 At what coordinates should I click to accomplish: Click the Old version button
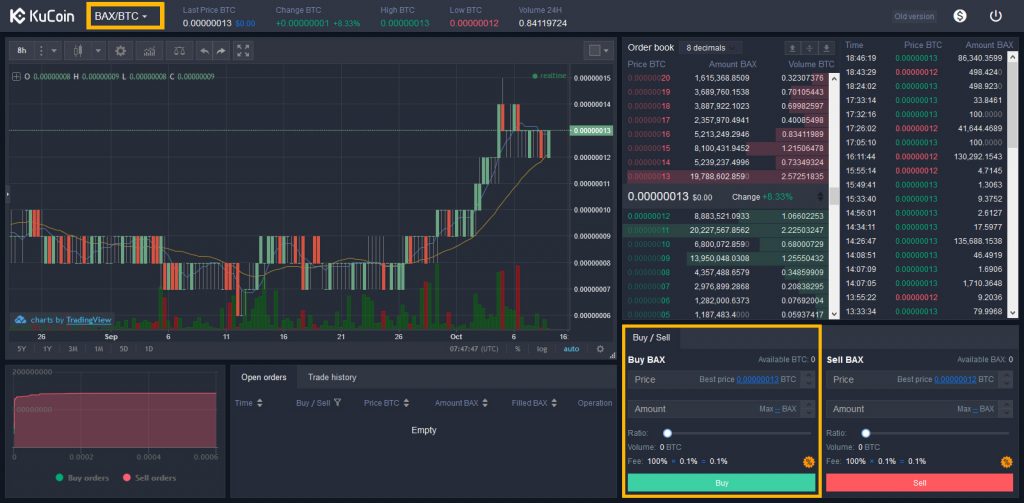[915, 16]
